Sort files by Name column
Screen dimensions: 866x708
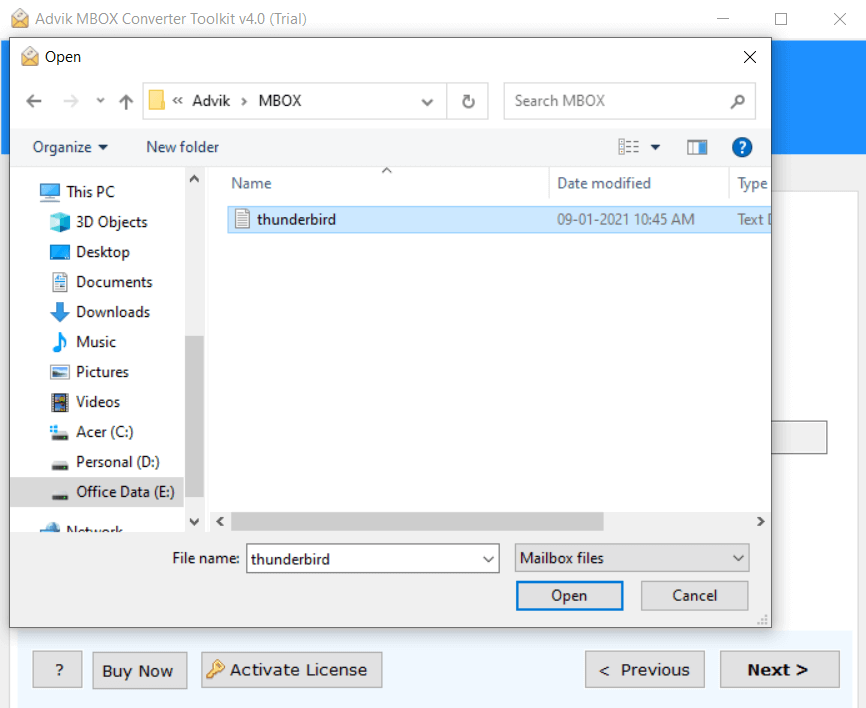(251, 183)
